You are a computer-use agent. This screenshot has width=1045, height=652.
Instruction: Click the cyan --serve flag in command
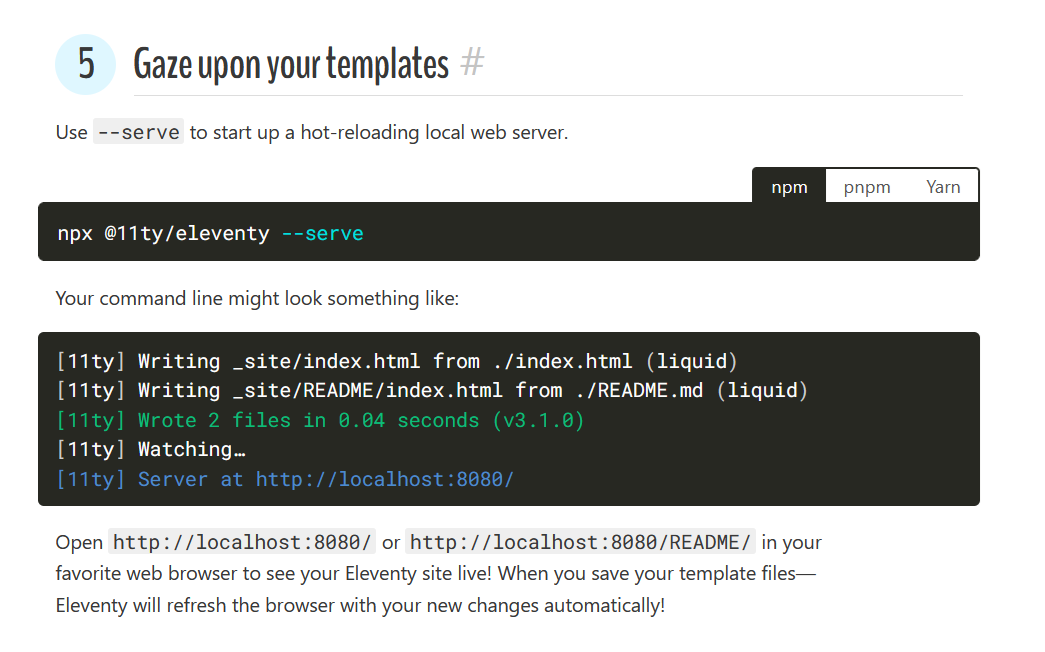coord(322,233)
